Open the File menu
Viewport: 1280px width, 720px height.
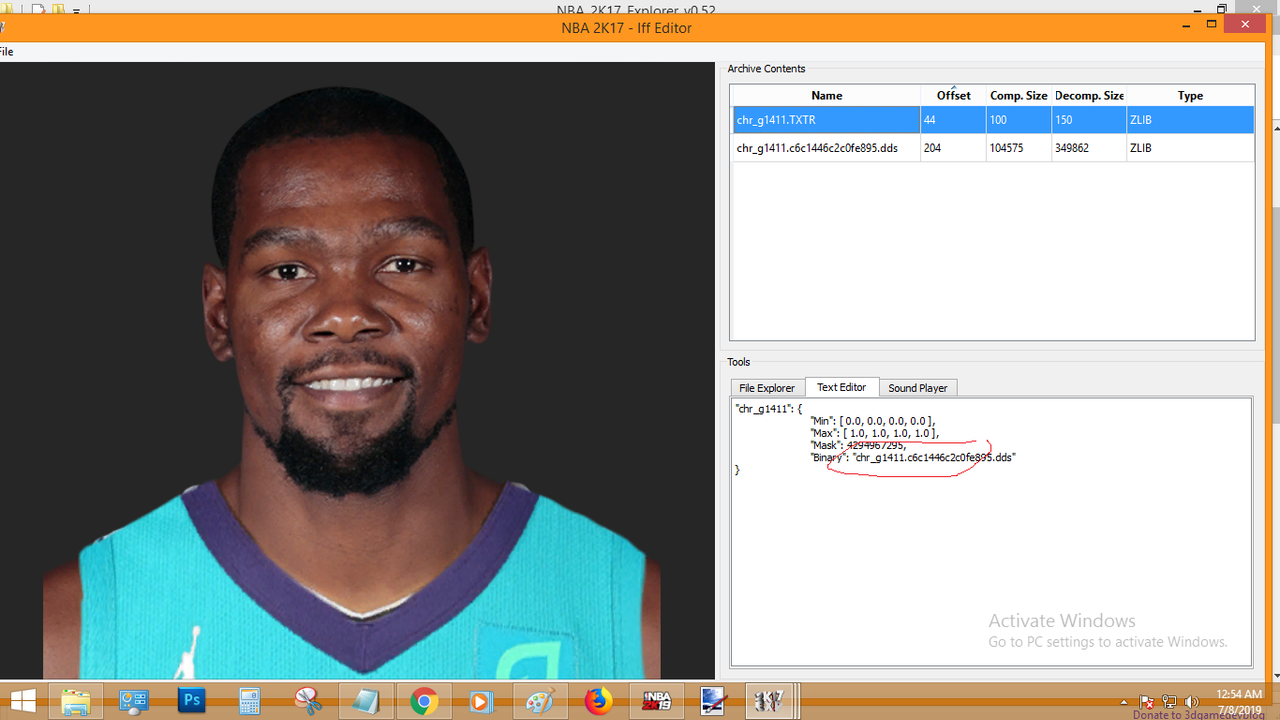[x=6, y=52]
